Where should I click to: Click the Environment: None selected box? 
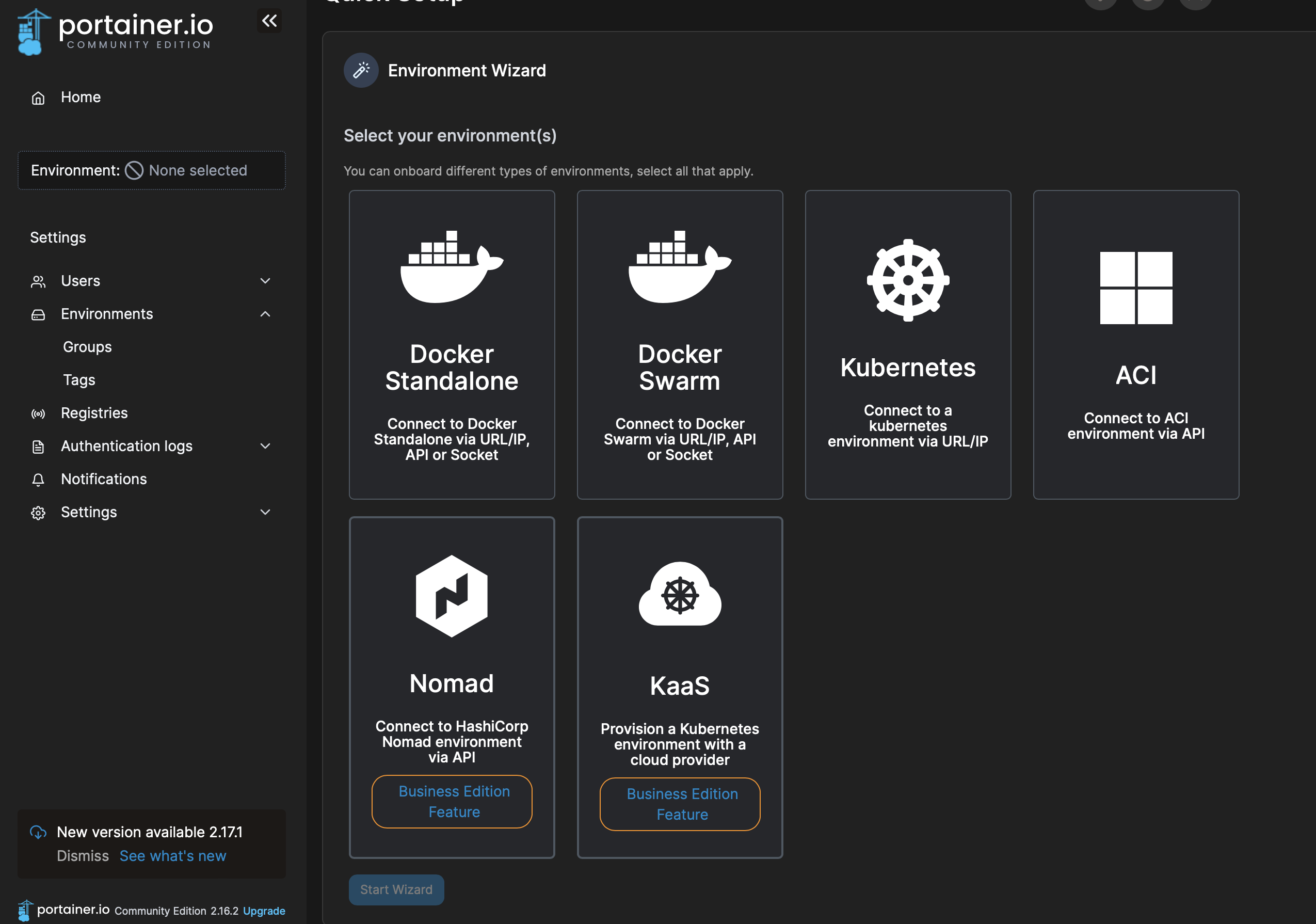coord(152,170)
